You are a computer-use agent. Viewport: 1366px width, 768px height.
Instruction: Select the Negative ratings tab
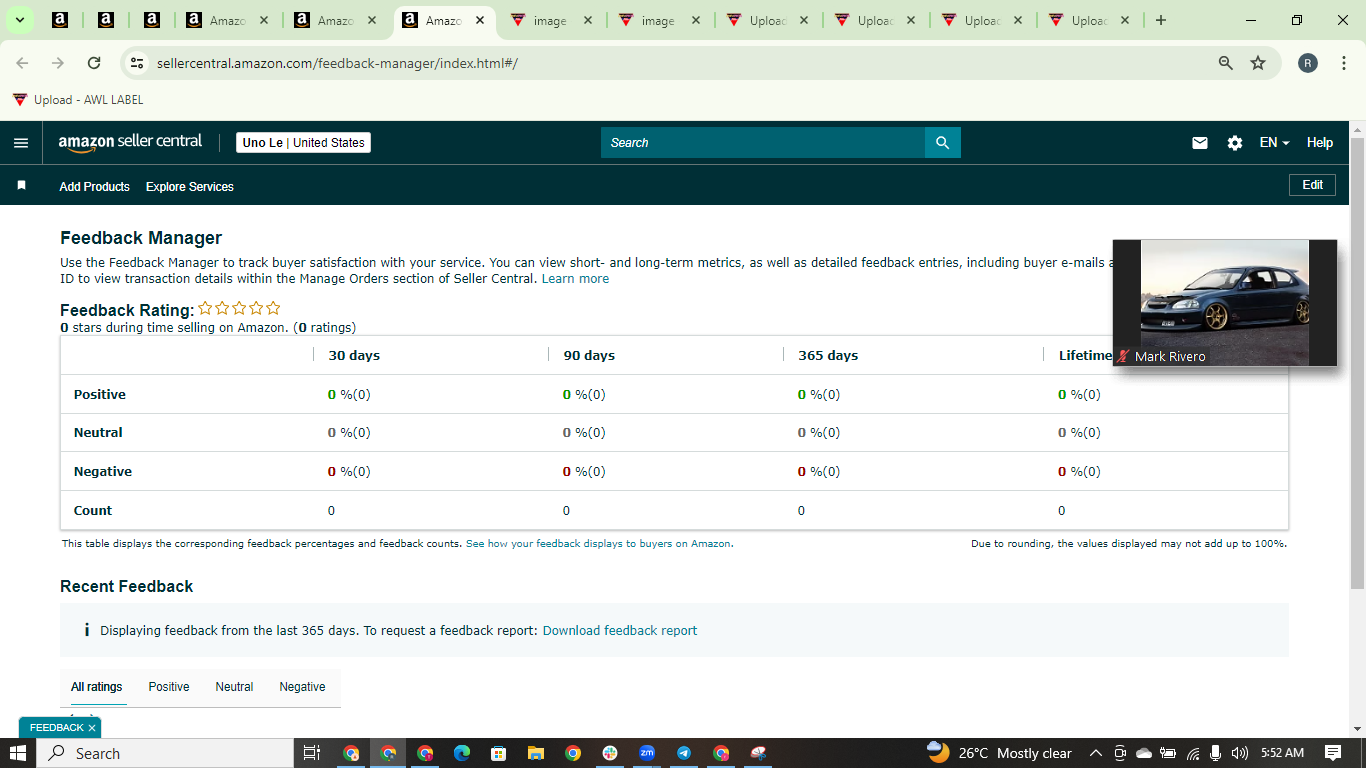click(x=302, y=687)
